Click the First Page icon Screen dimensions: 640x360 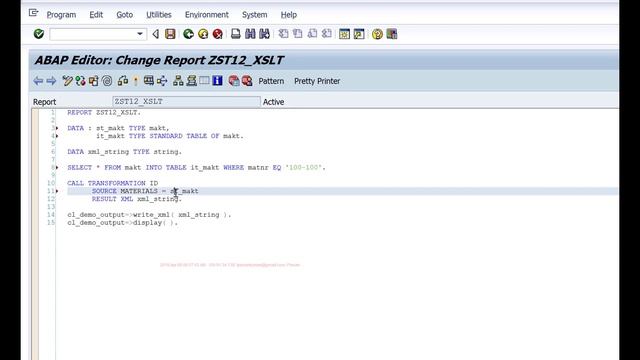pyautogui.click(x=283, y=34)
